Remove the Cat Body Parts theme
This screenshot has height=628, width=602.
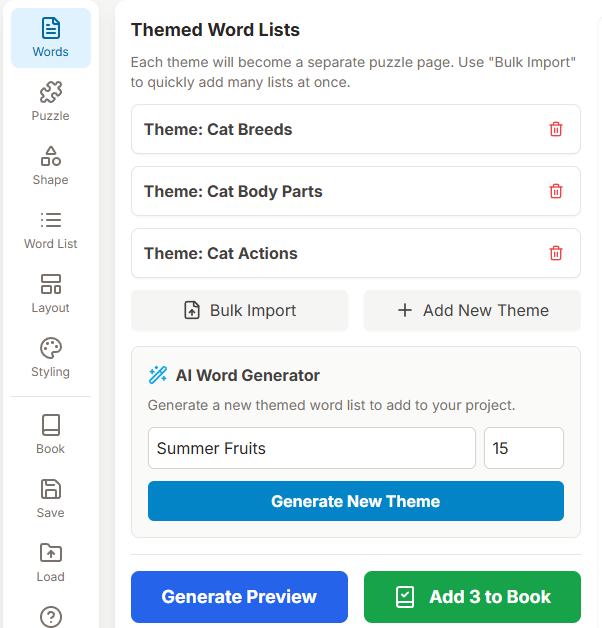556,191
